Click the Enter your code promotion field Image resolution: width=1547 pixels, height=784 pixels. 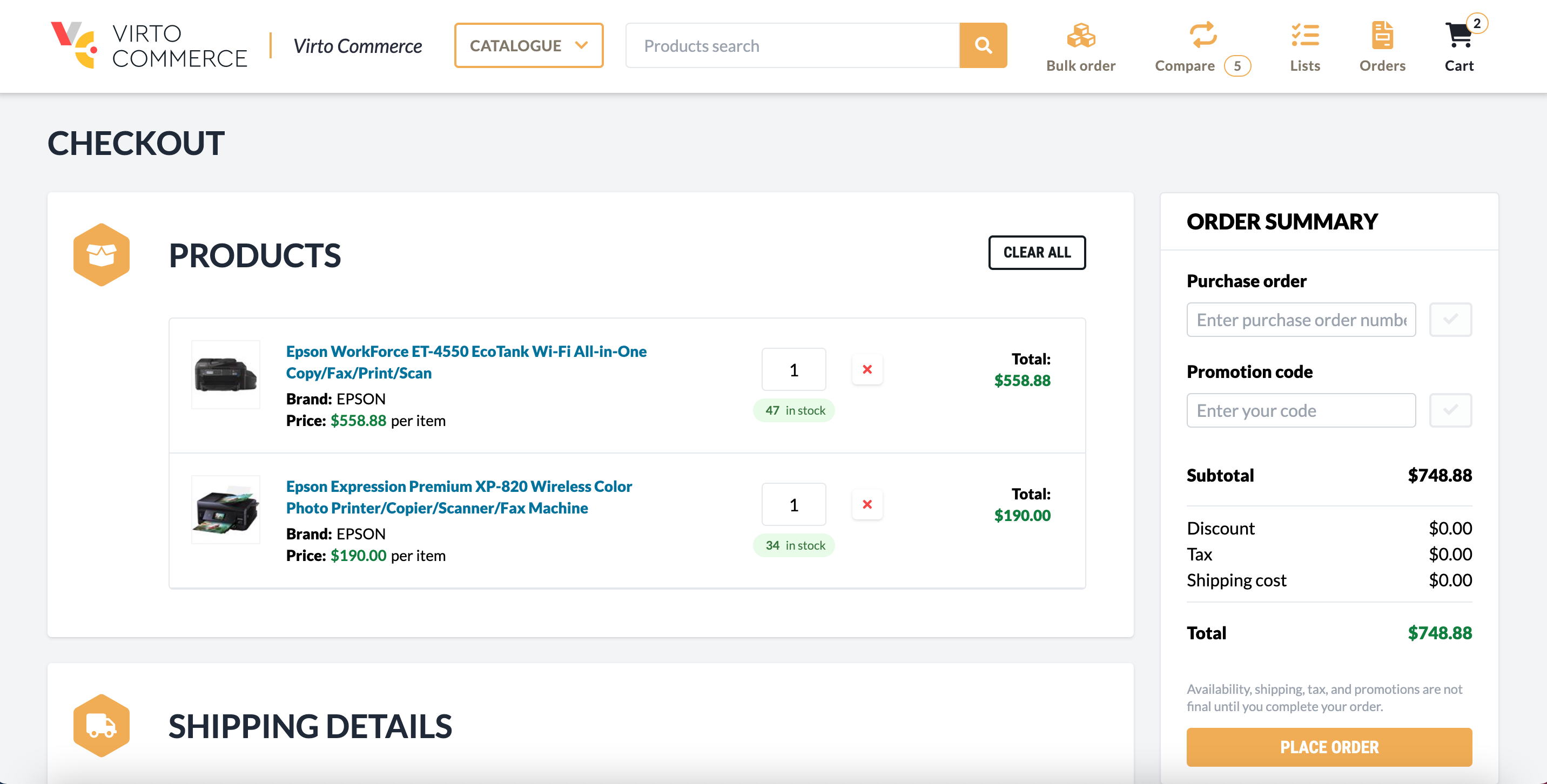1301,410
